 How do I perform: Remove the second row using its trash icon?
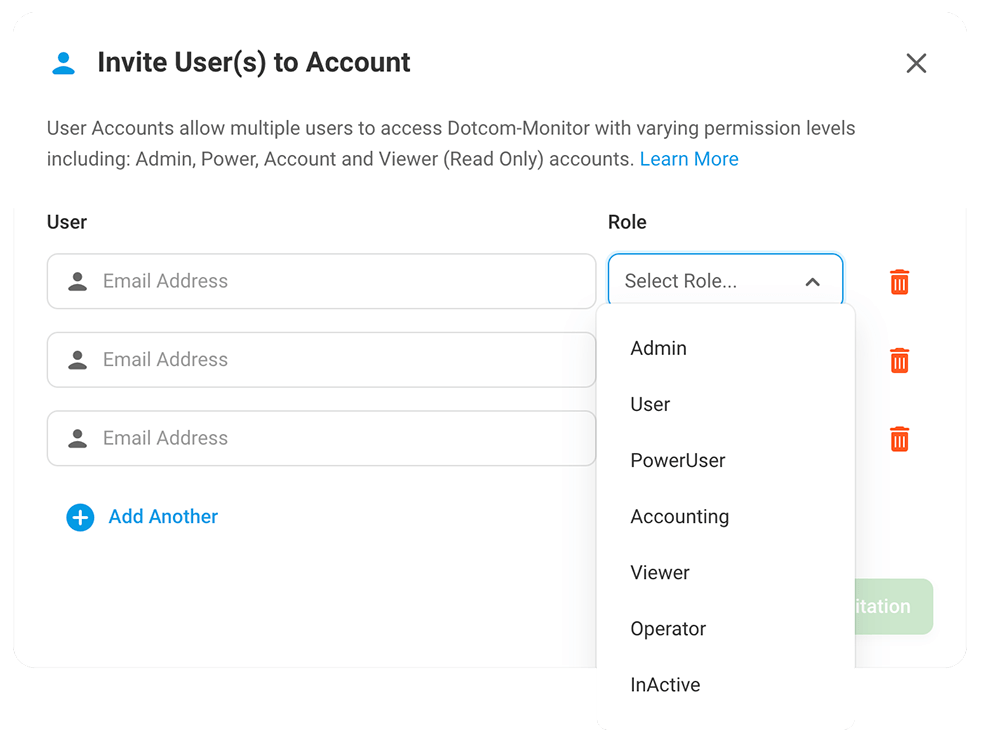[898, 360]
